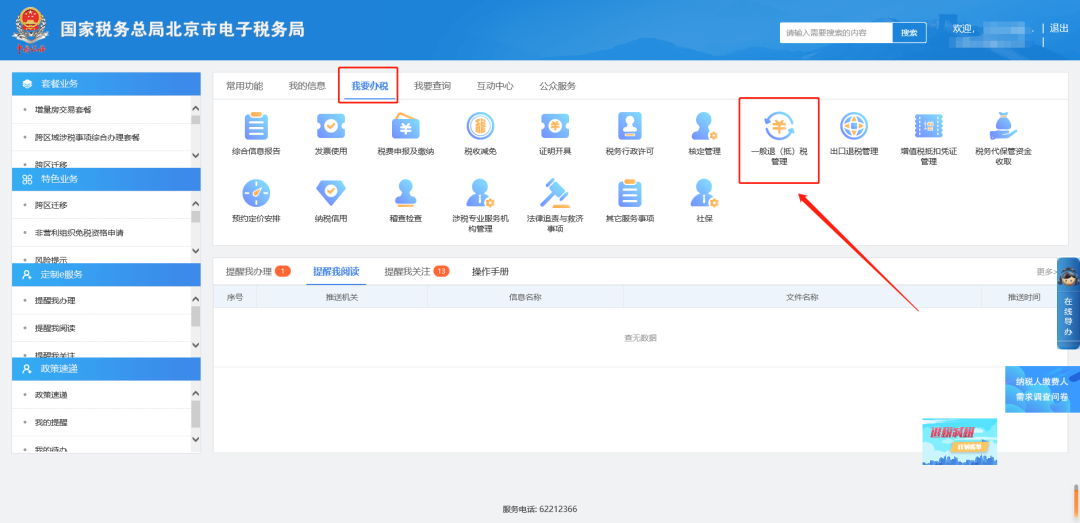Click 推送时间 column header
The width and height of the screenshot is (1080, 523).
point(1024,297)
